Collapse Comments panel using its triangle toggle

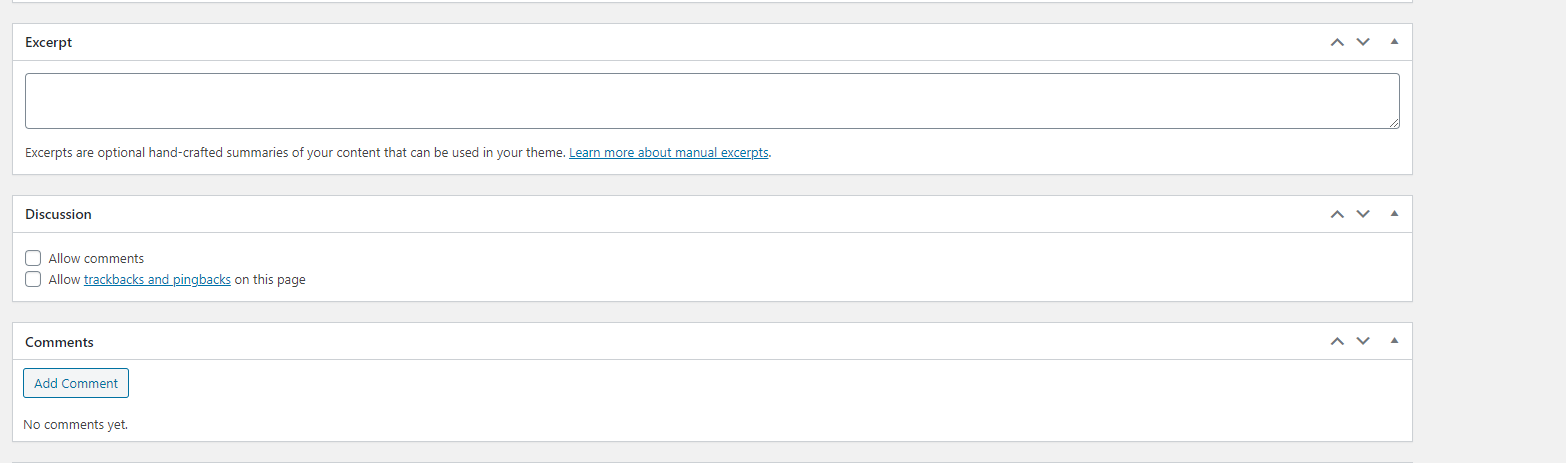pyautogui.click(x=1394, y=341)
